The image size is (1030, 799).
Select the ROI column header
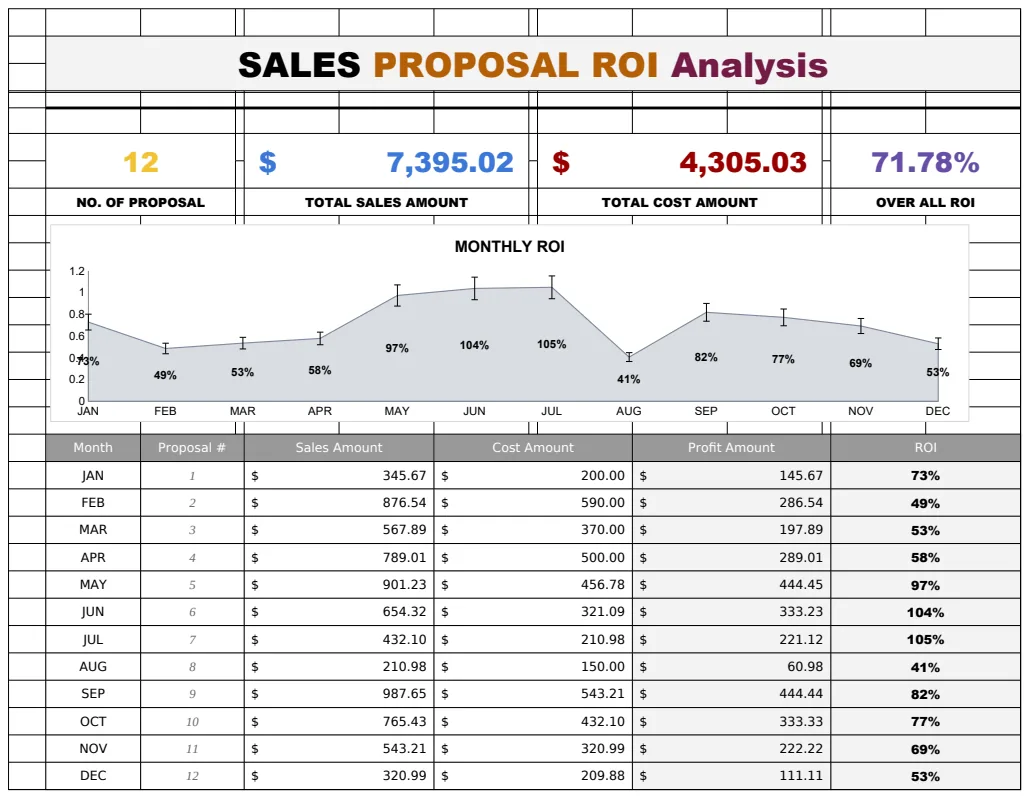click(925, 447)
